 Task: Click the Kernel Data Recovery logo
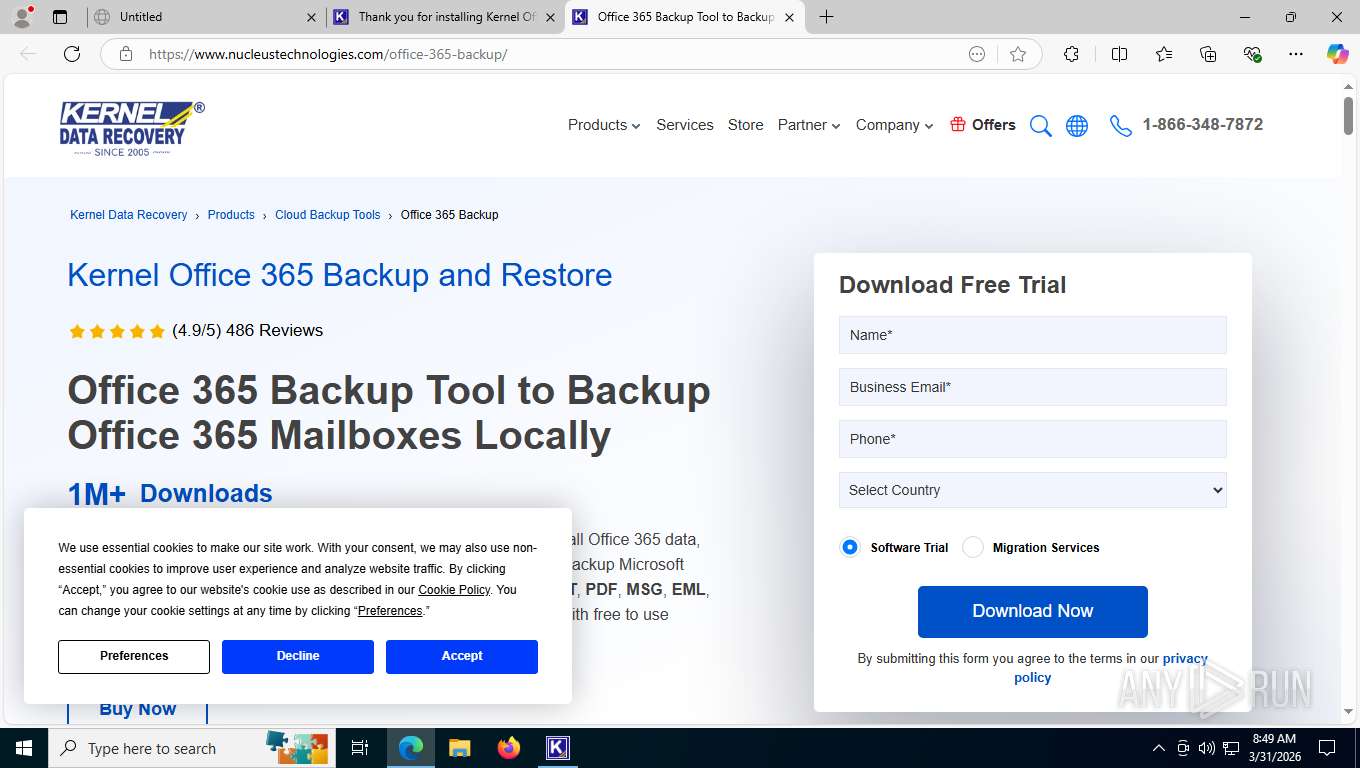[x=131, y=128]
